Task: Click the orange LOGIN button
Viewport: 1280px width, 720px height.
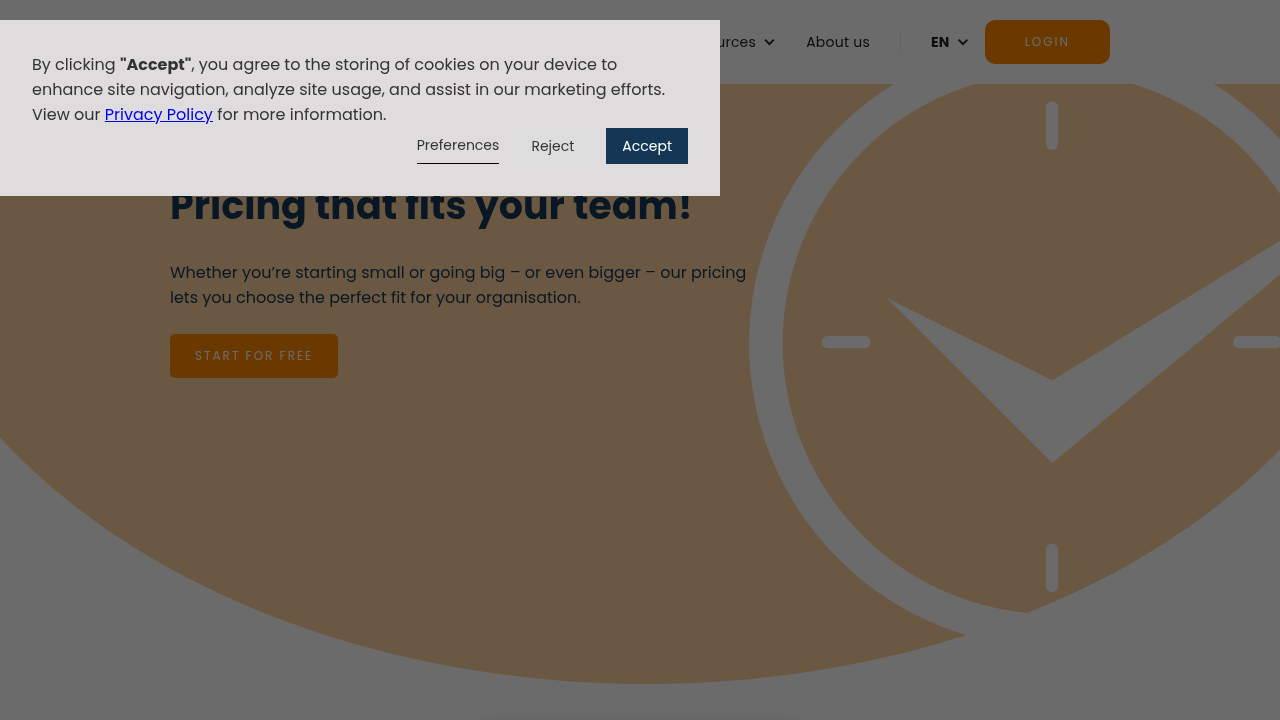Action: (x=1047, y=42)
